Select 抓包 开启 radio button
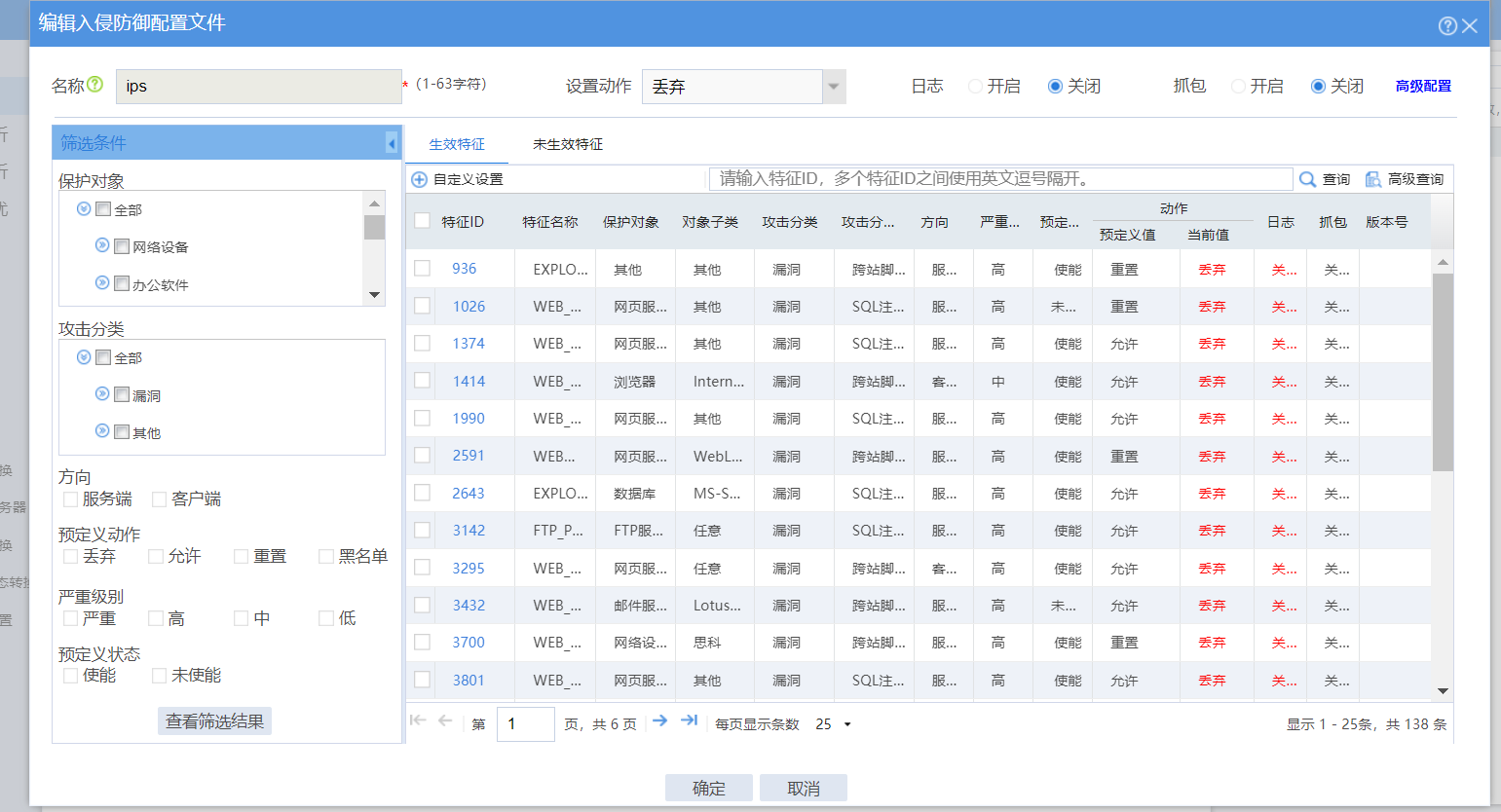Image resolution: width=1501 pixels, height=812 pixels. click(x=1238, y=87)
